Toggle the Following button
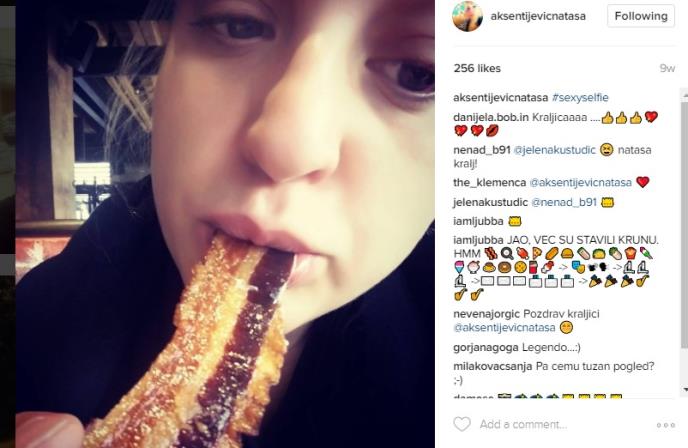 tap(640, 16)
